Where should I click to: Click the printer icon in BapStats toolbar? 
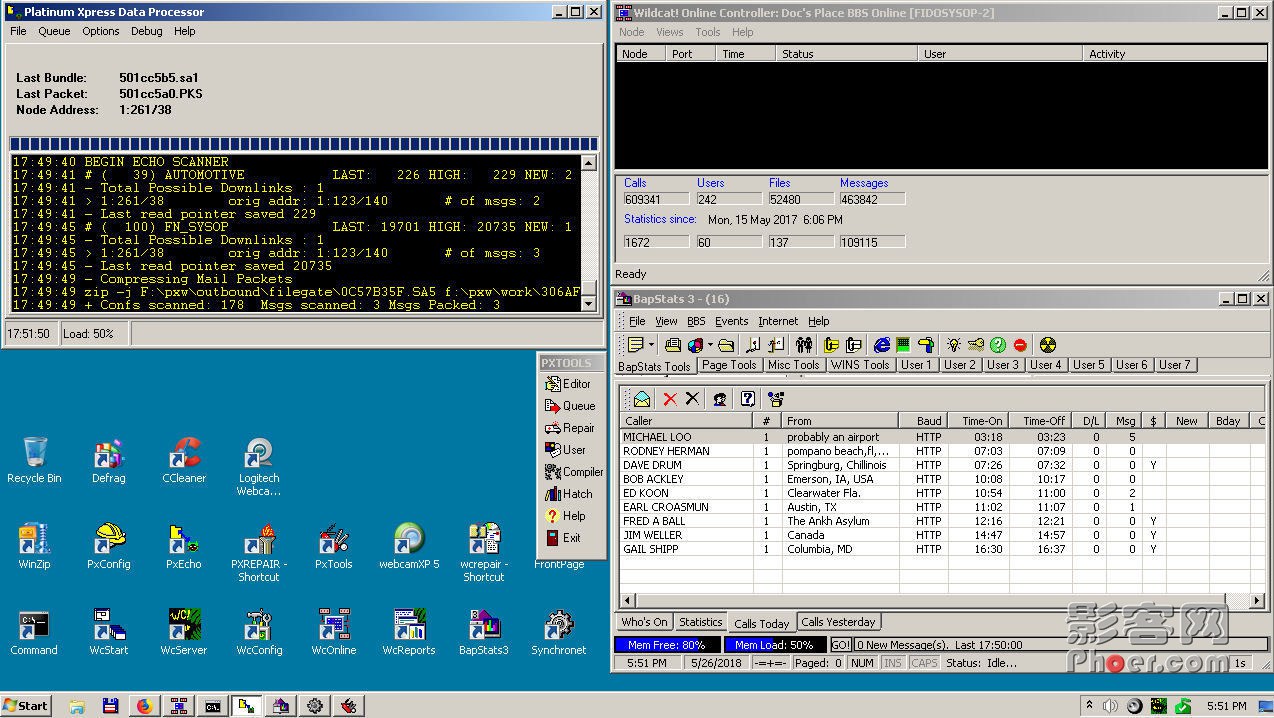[x=673, y=345]
